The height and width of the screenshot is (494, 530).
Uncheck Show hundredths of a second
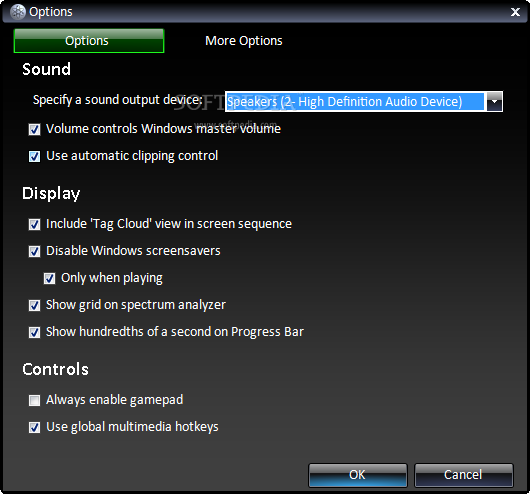tap(34, 332)
